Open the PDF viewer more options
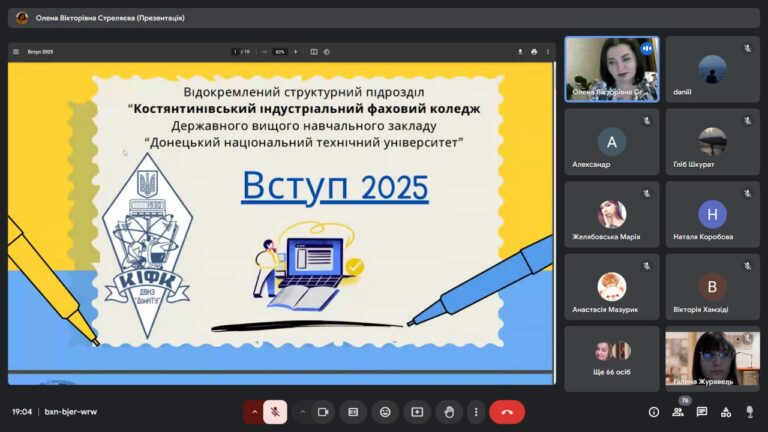 548,51
